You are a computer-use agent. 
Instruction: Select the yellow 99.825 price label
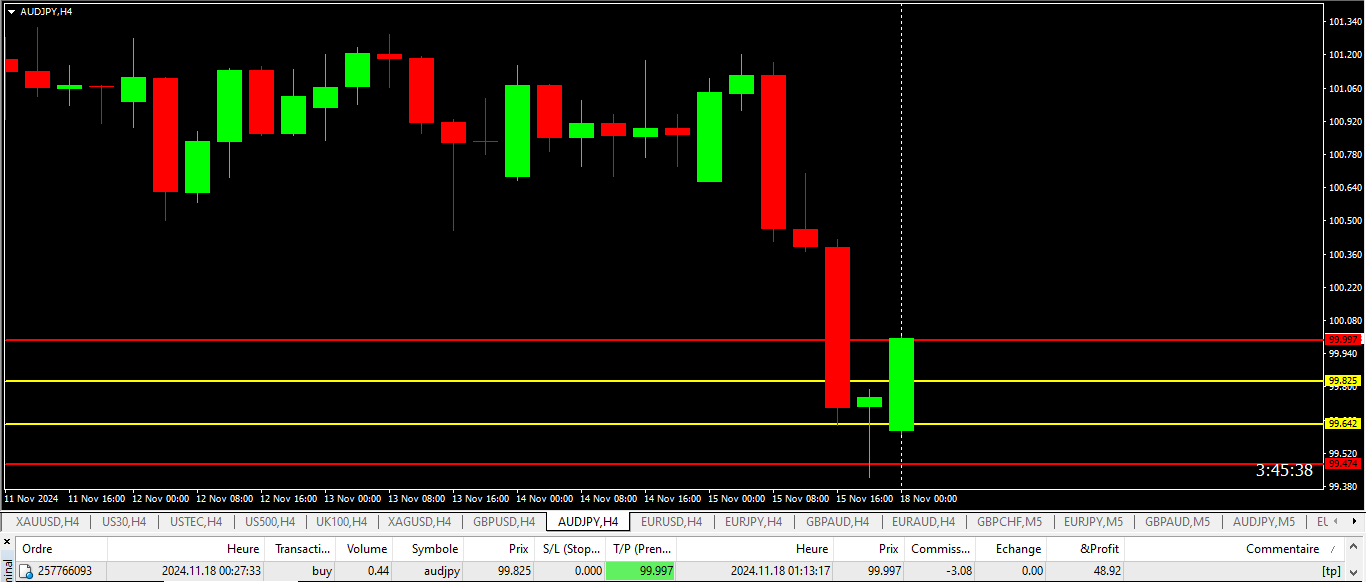point(1343,381)
